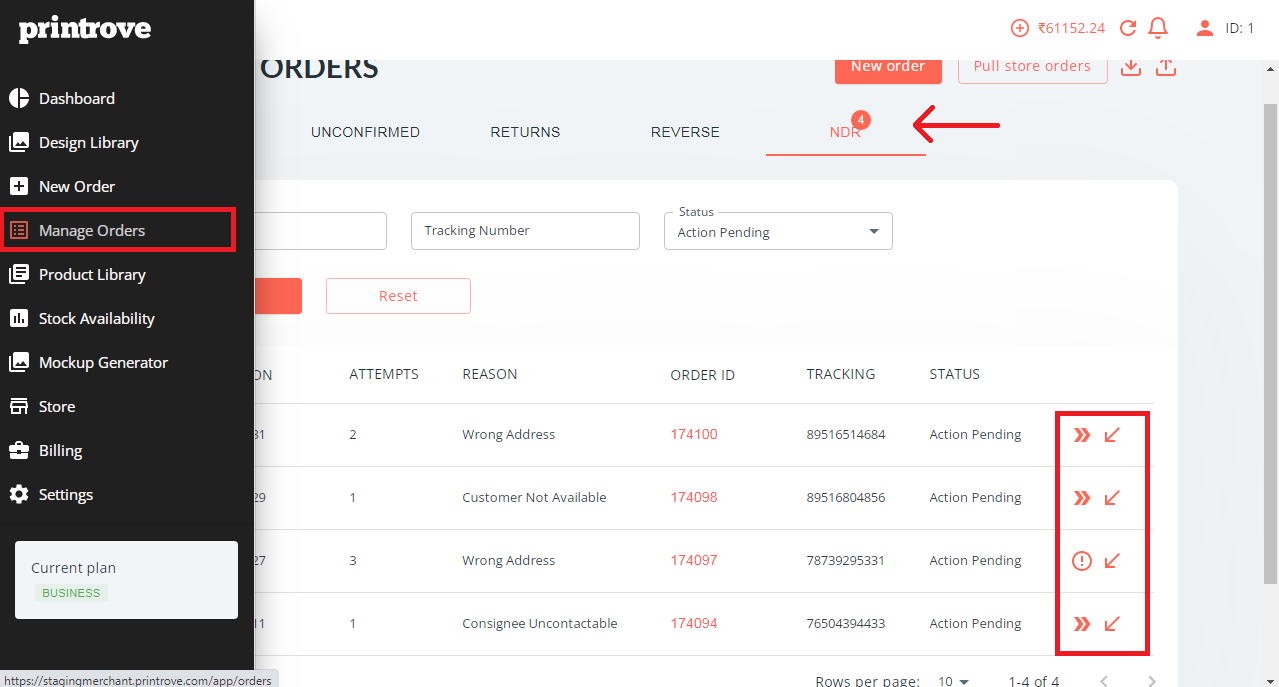Open order ID 174098 link
Viewport: 1279px width, 687px height.
click(x=694, y=498)
